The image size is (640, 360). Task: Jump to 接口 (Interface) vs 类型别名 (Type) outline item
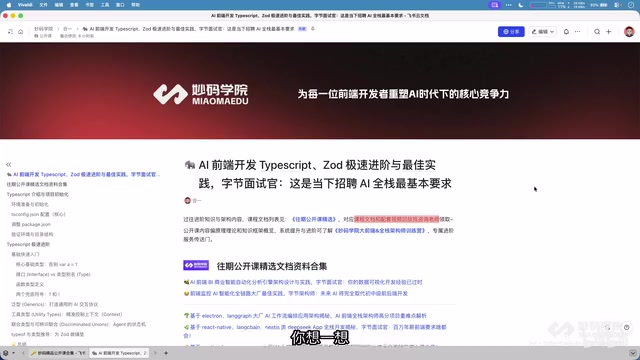(x=53, y=274)
